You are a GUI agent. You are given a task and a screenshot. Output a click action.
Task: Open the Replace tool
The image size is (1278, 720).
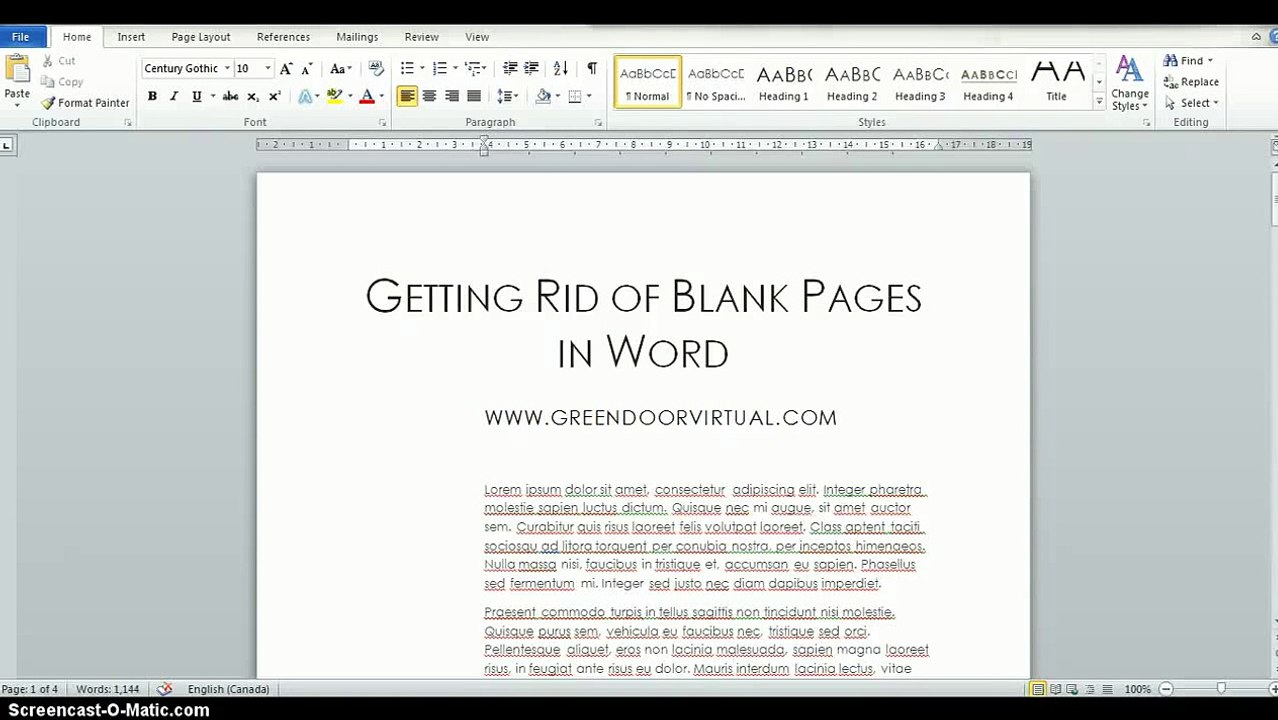pos(1191,82)
